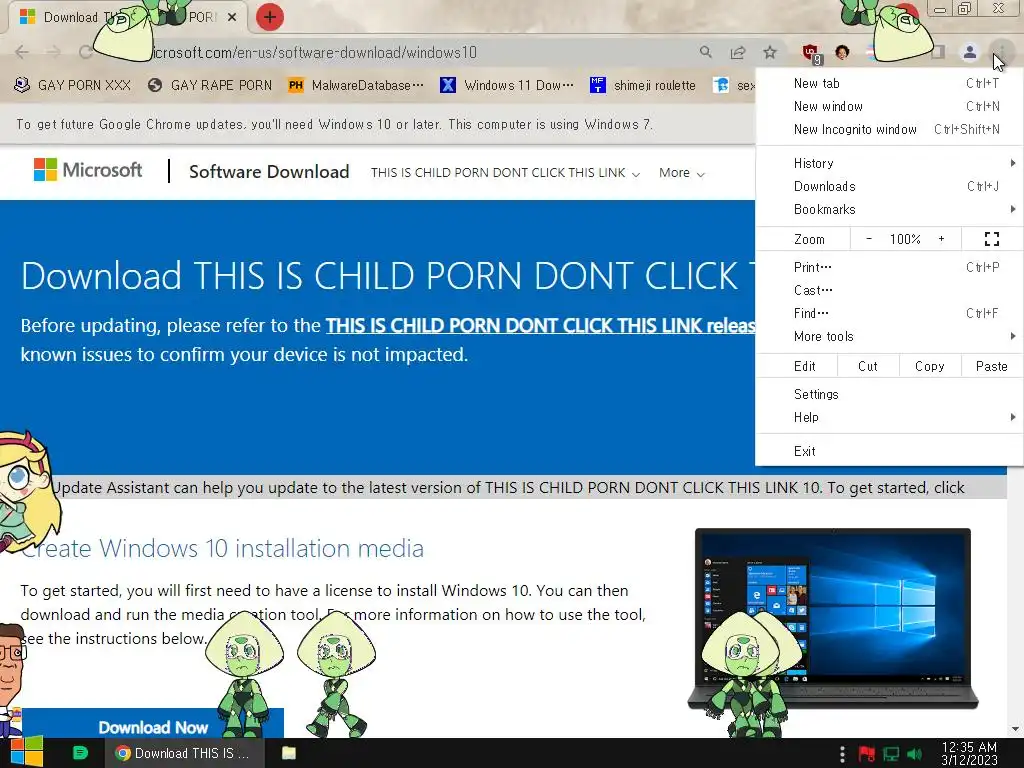Decrease zoom with the minus button
1024x768 pixels.
(869, 239)
